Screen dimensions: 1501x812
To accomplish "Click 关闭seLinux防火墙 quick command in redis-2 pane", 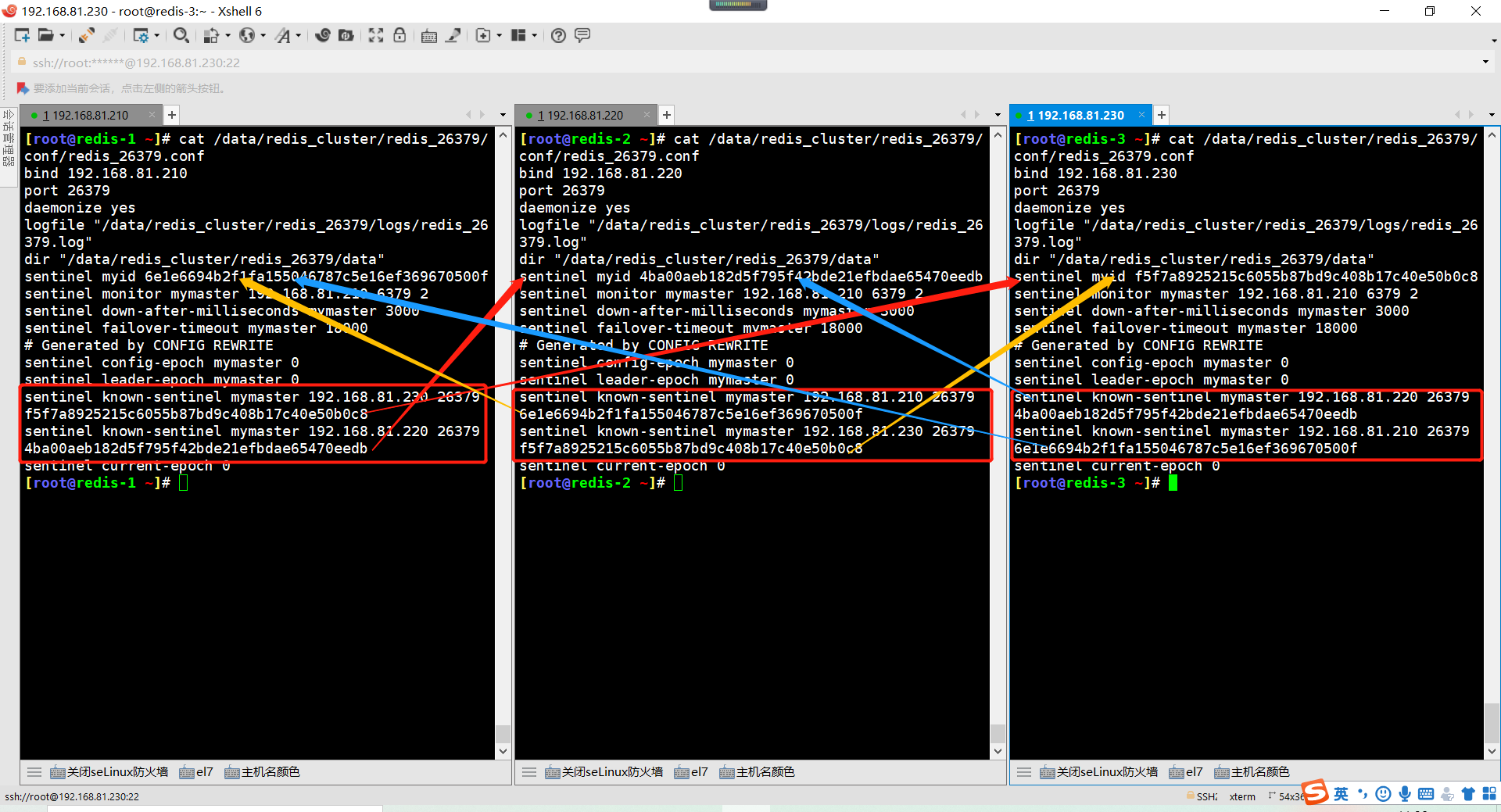I will coord(604,772).
